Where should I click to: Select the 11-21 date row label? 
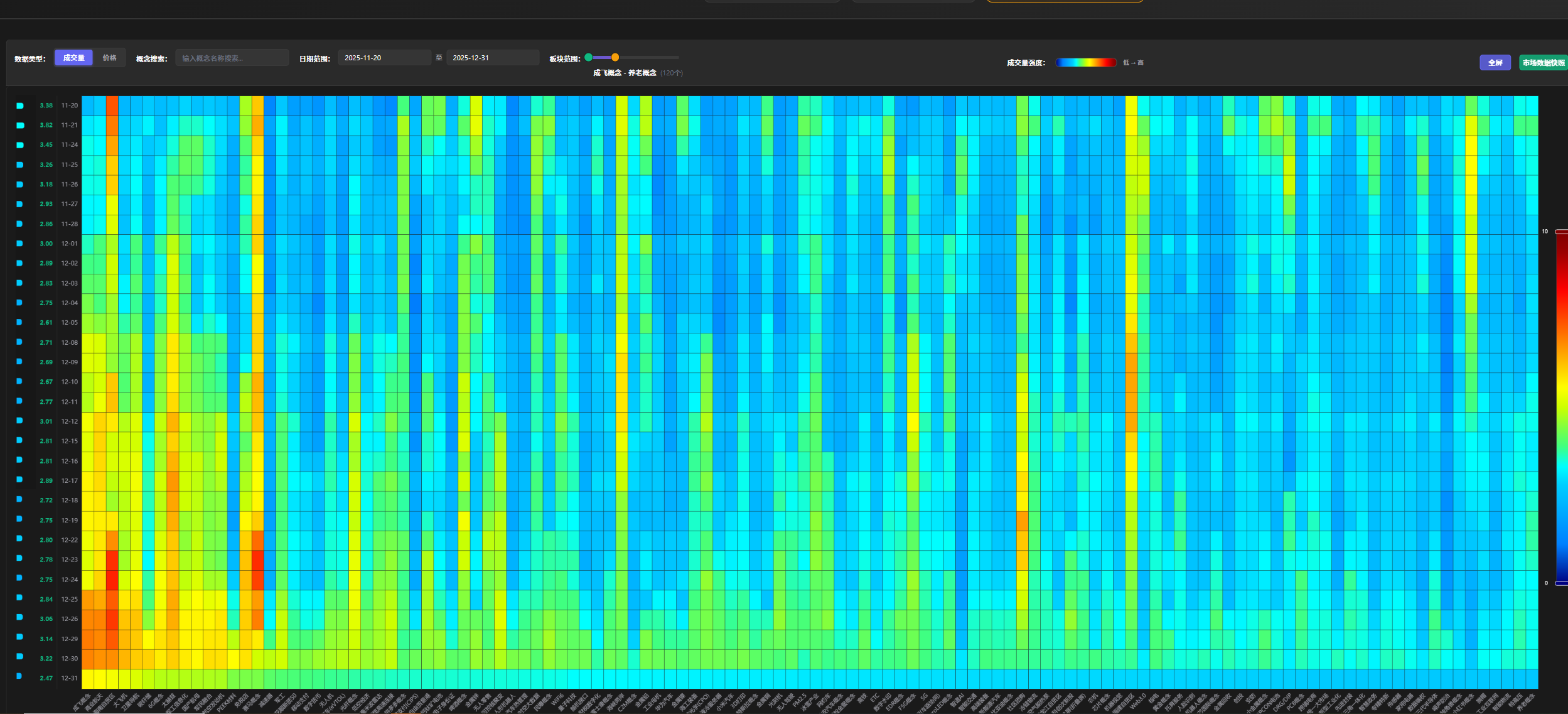(x=69, y=125)
